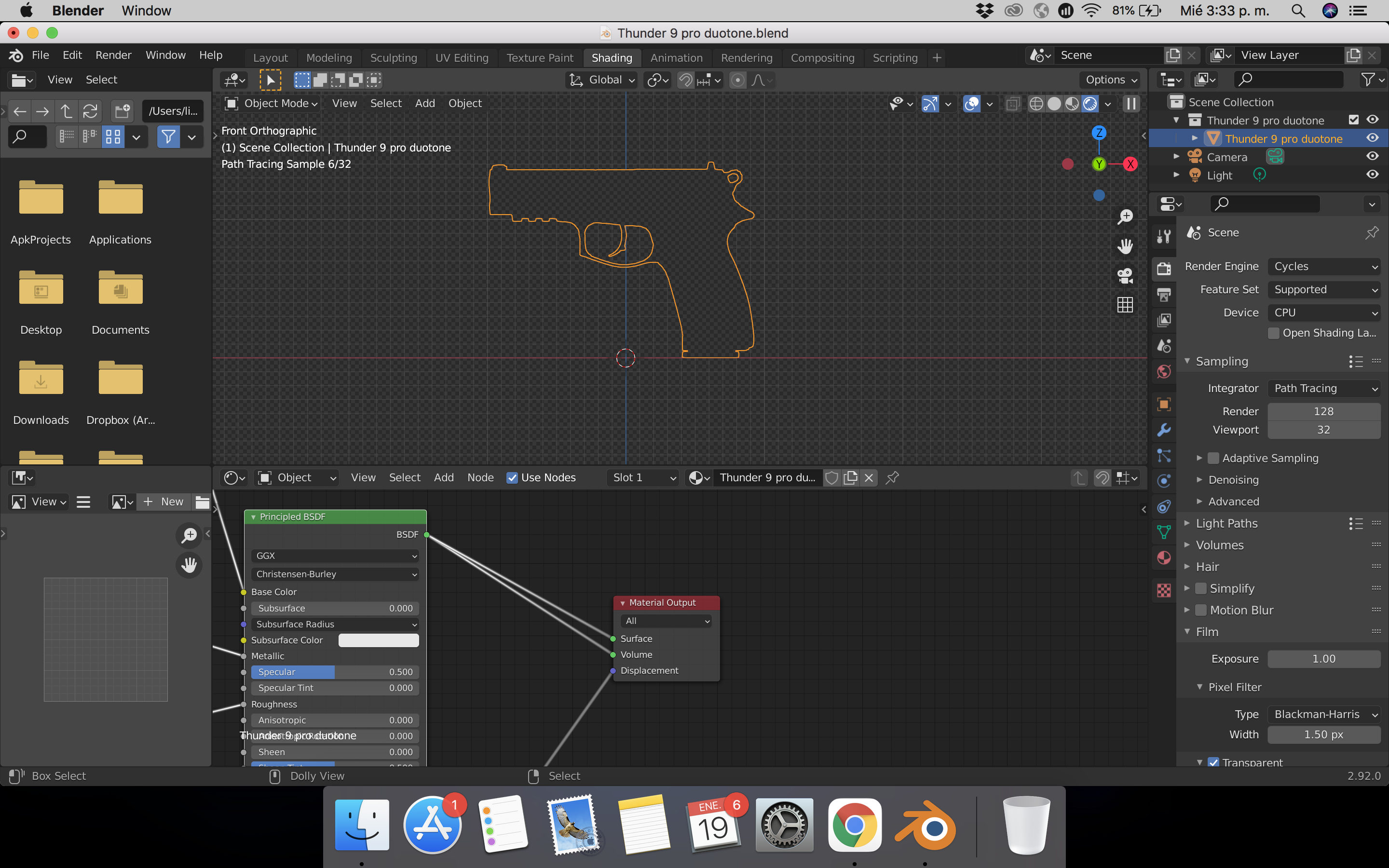Screen dimensions: 1389x868
Task: Open the Render properties tab icon
Action: point(1164,268)
